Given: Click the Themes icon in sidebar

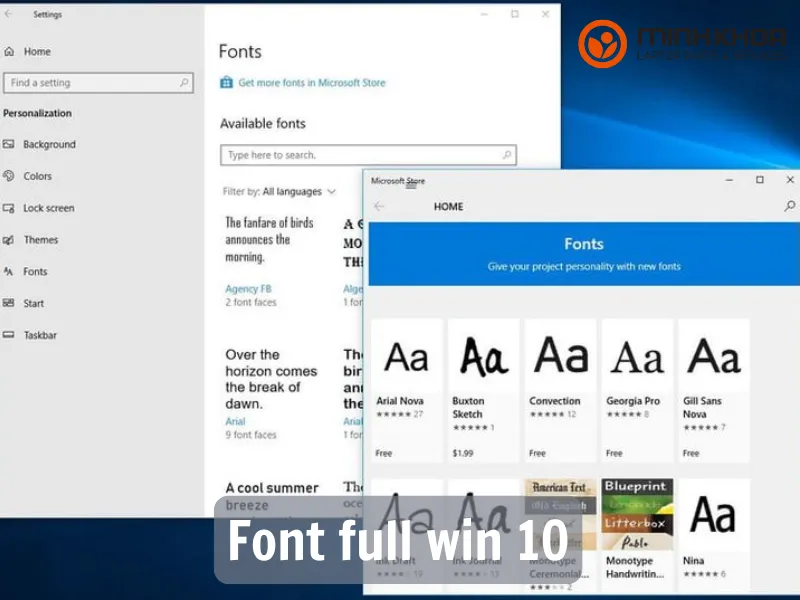Looking at the screenshot, I should 8,240.
